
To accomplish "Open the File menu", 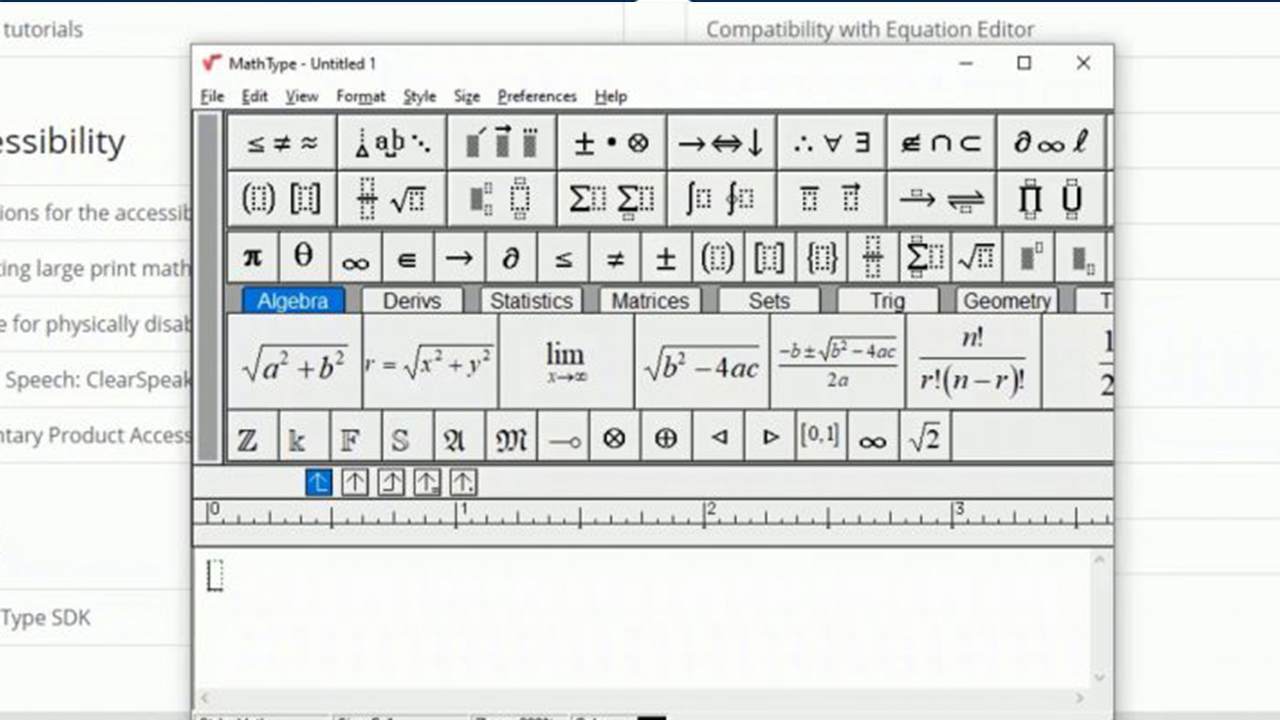I will coord(212,97).
